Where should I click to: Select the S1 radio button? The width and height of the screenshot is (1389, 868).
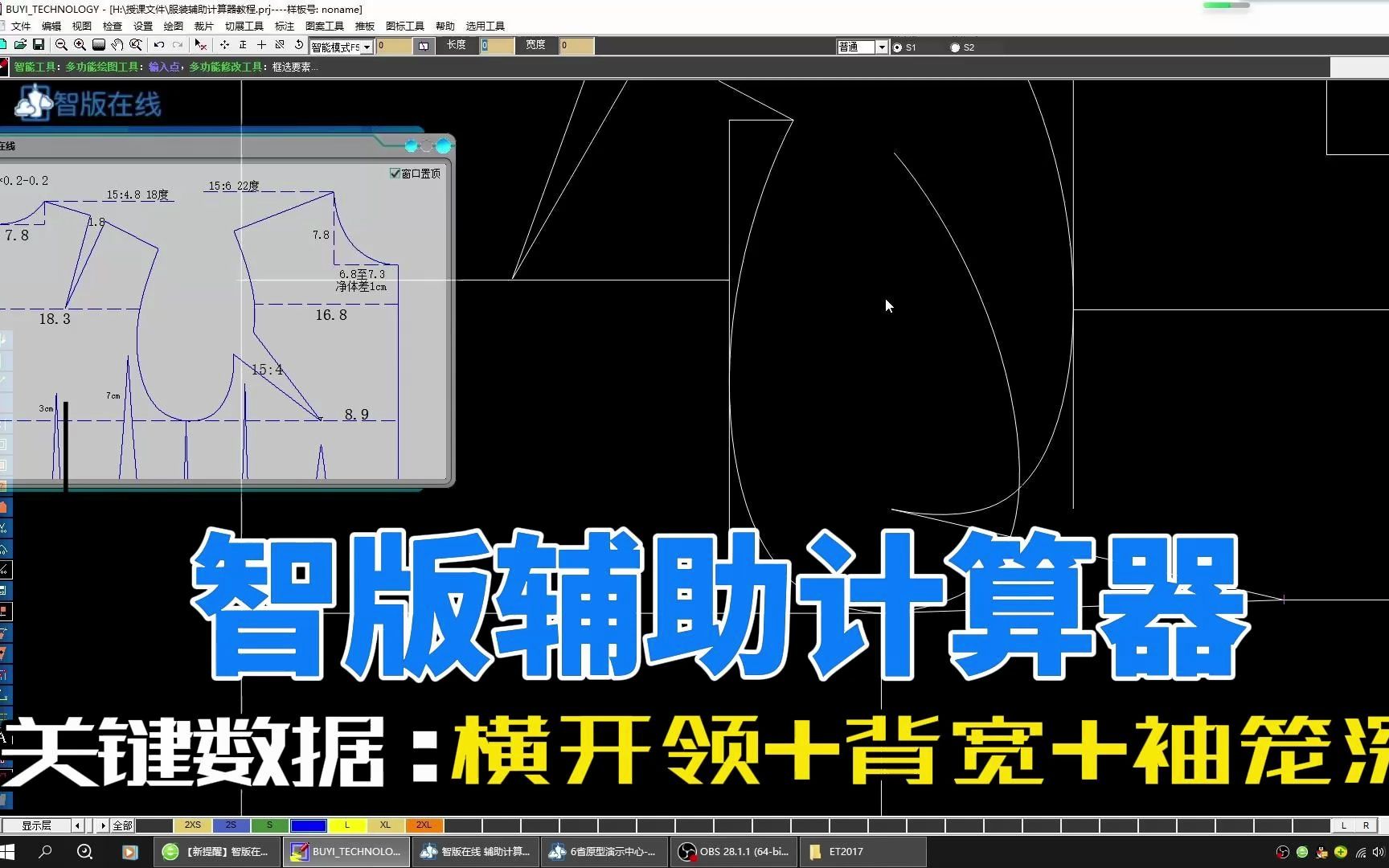(897, 47)
